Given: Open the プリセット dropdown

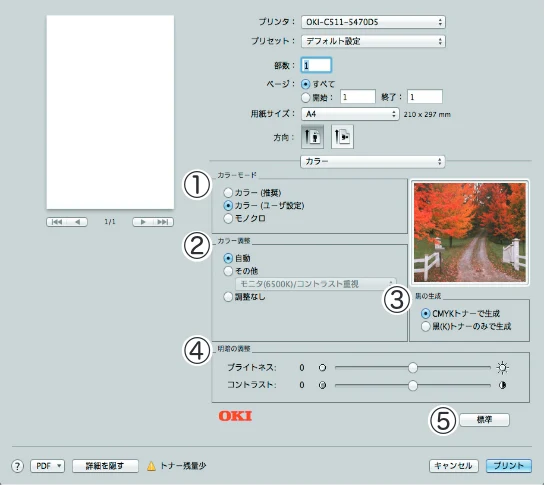Looking at the screenshot, I should tap(373, 41).
